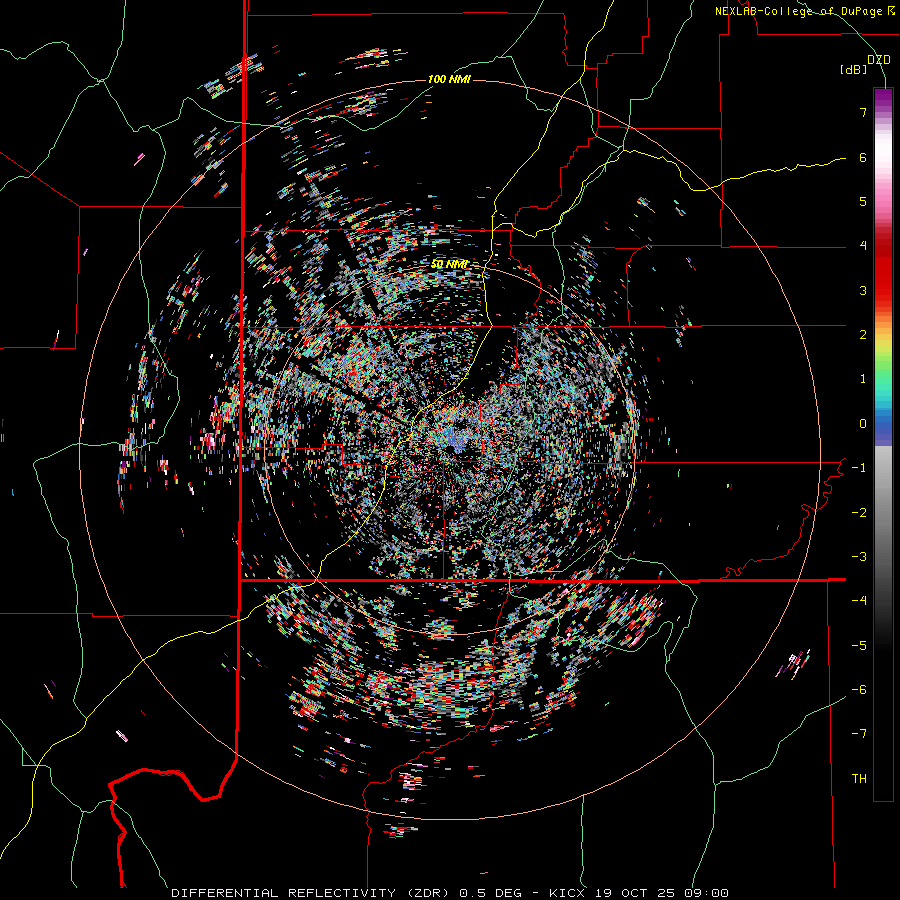Click the "7" value on the scale
The image size is (900, 900).
click(863, 112)
